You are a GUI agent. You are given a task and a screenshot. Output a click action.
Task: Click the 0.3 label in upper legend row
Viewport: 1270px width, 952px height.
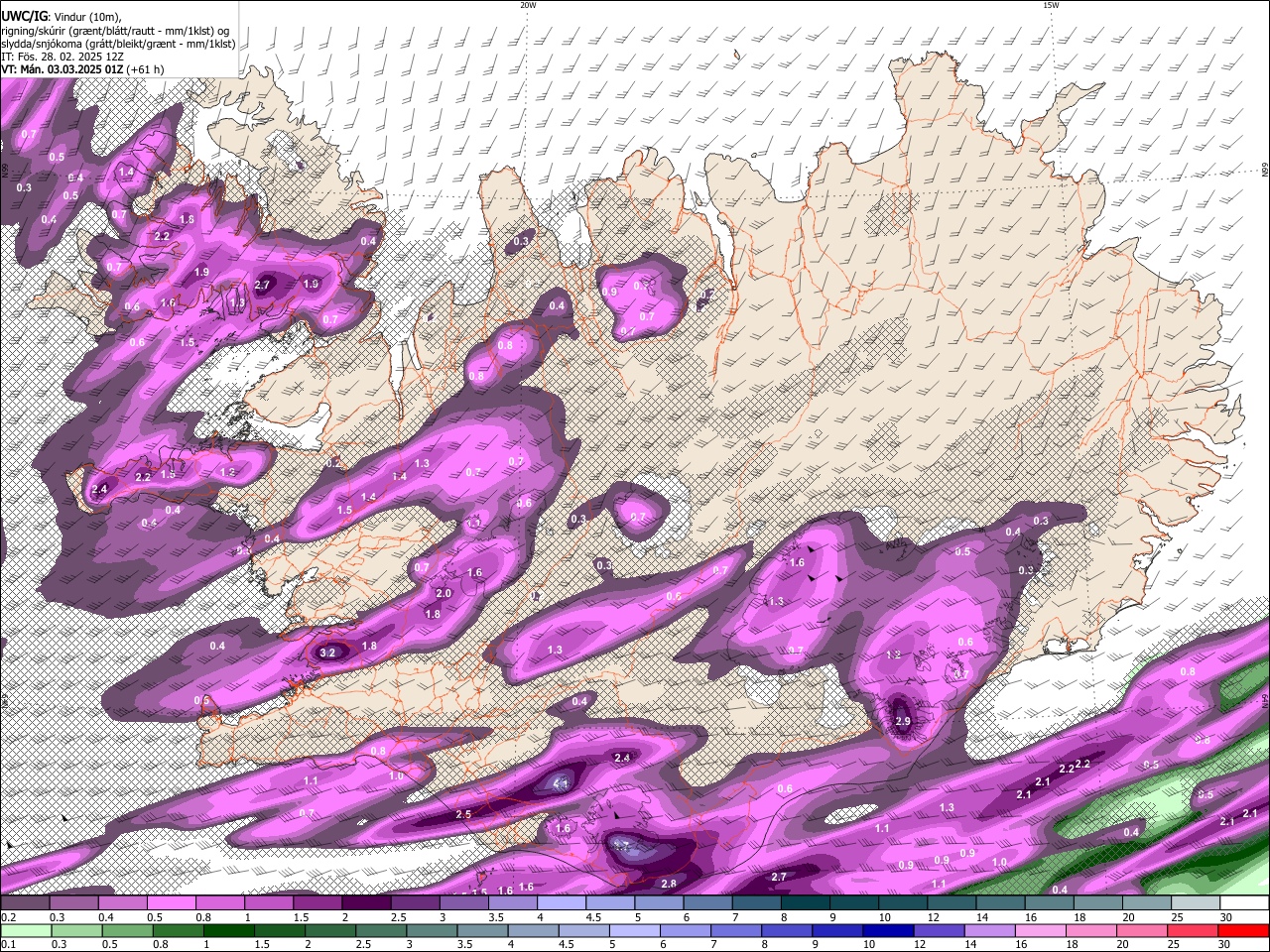coord(57,917)
